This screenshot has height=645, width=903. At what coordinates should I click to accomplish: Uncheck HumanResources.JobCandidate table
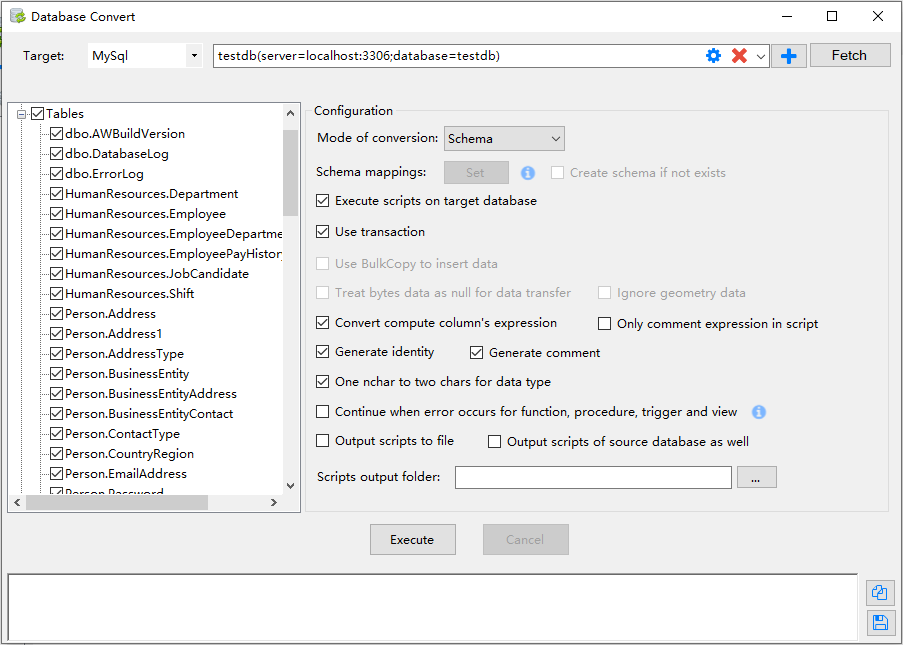coord(56,274)
